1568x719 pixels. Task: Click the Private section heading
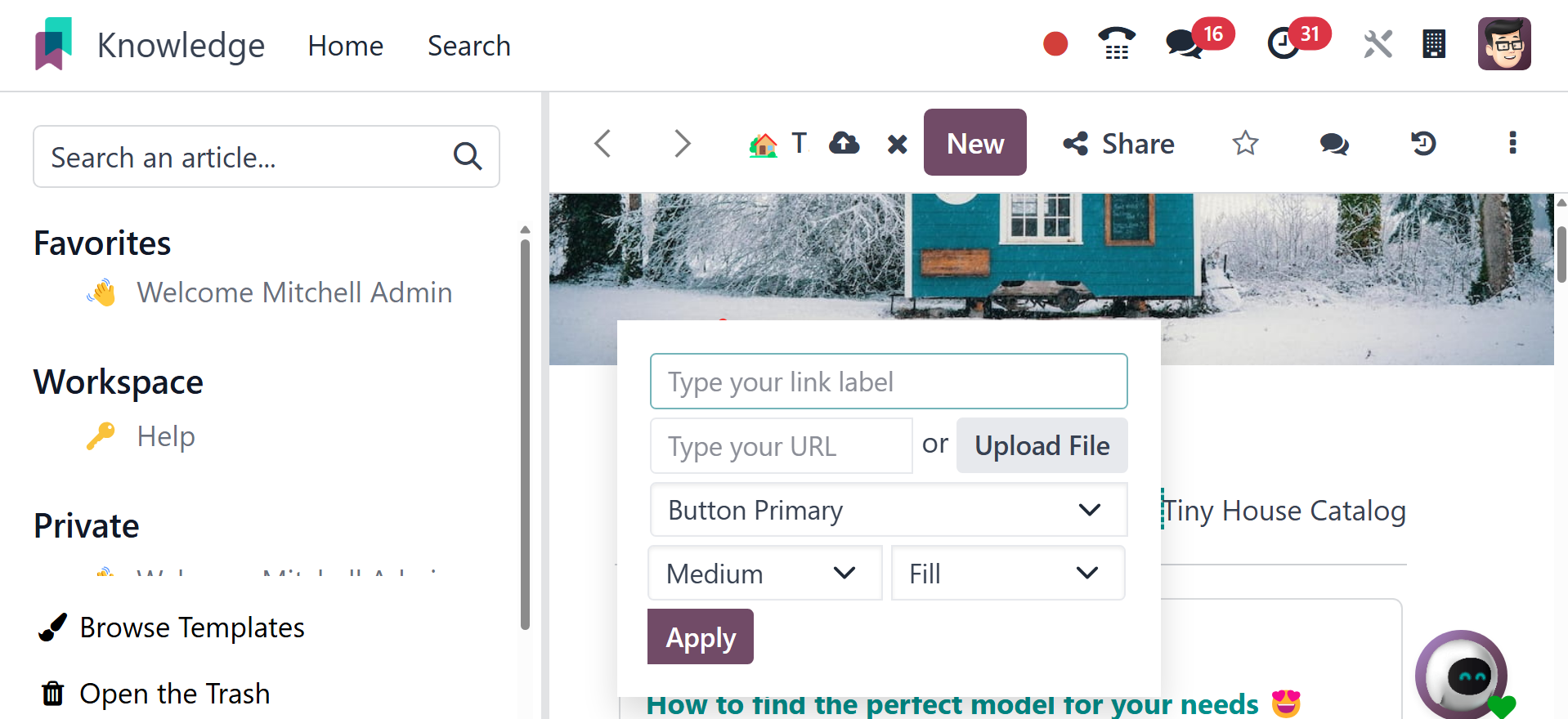click(87, 526)
